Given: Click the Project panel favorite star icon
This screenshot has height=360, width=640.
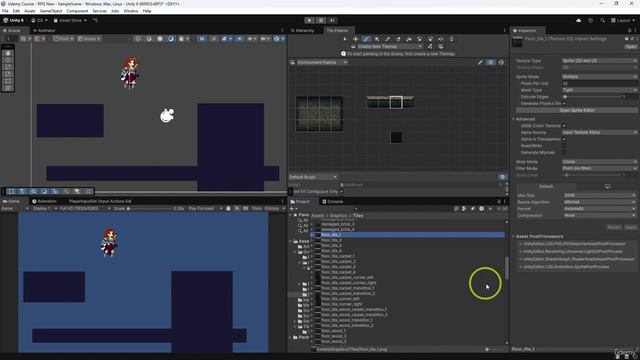Looking at the screenshot, I should (490, 209).
